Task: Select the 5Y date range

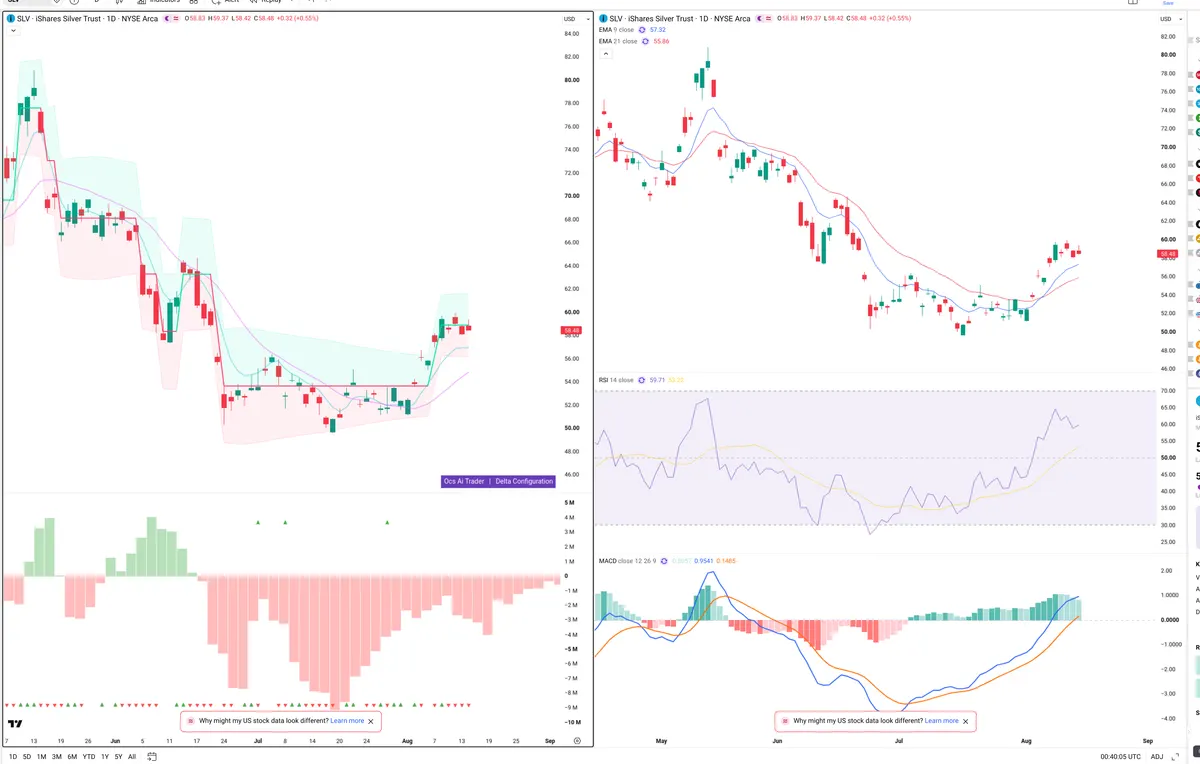Action: (119, 757)
